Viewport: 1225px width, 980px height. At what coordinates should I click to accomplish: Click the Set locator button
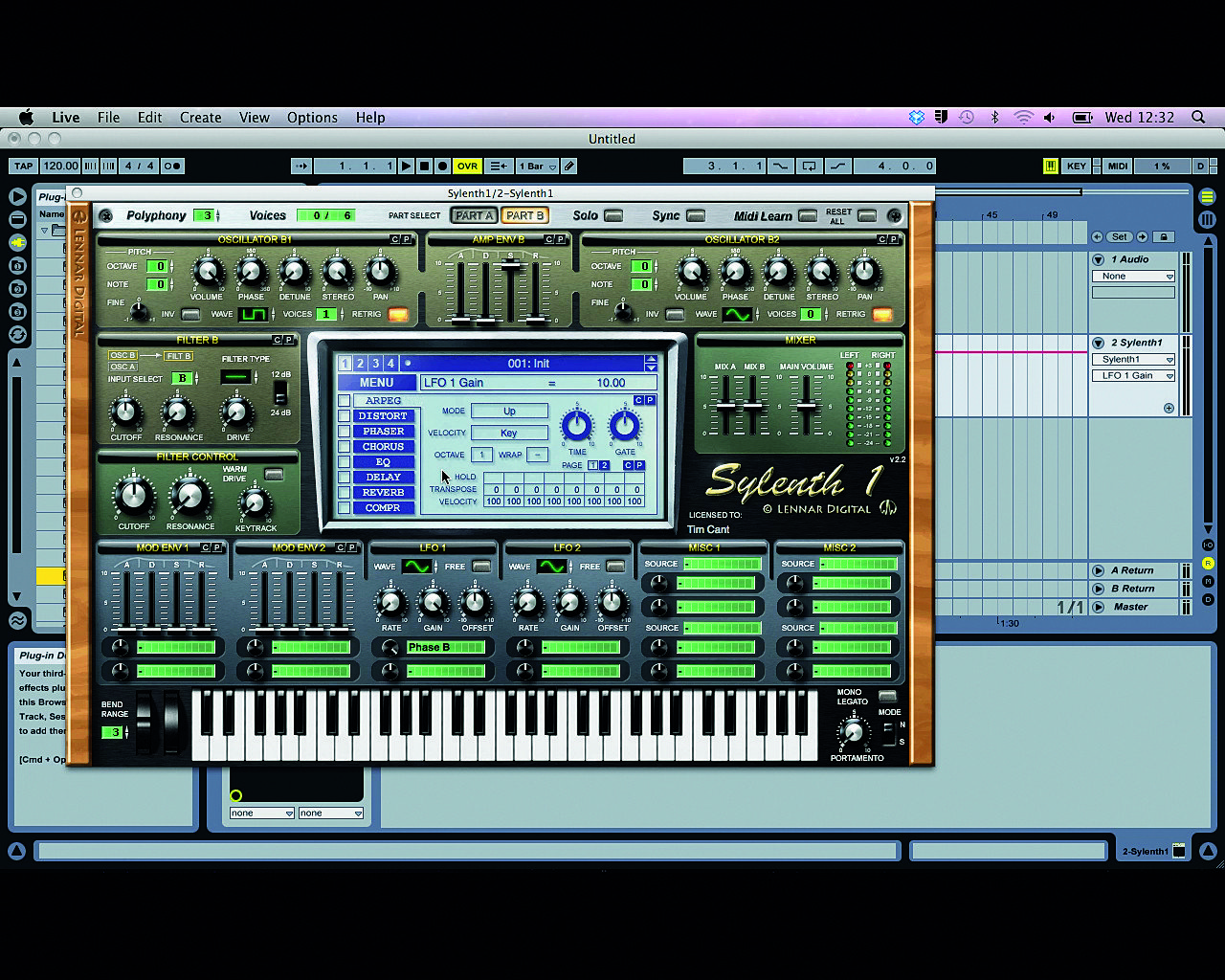(1119, 236)
